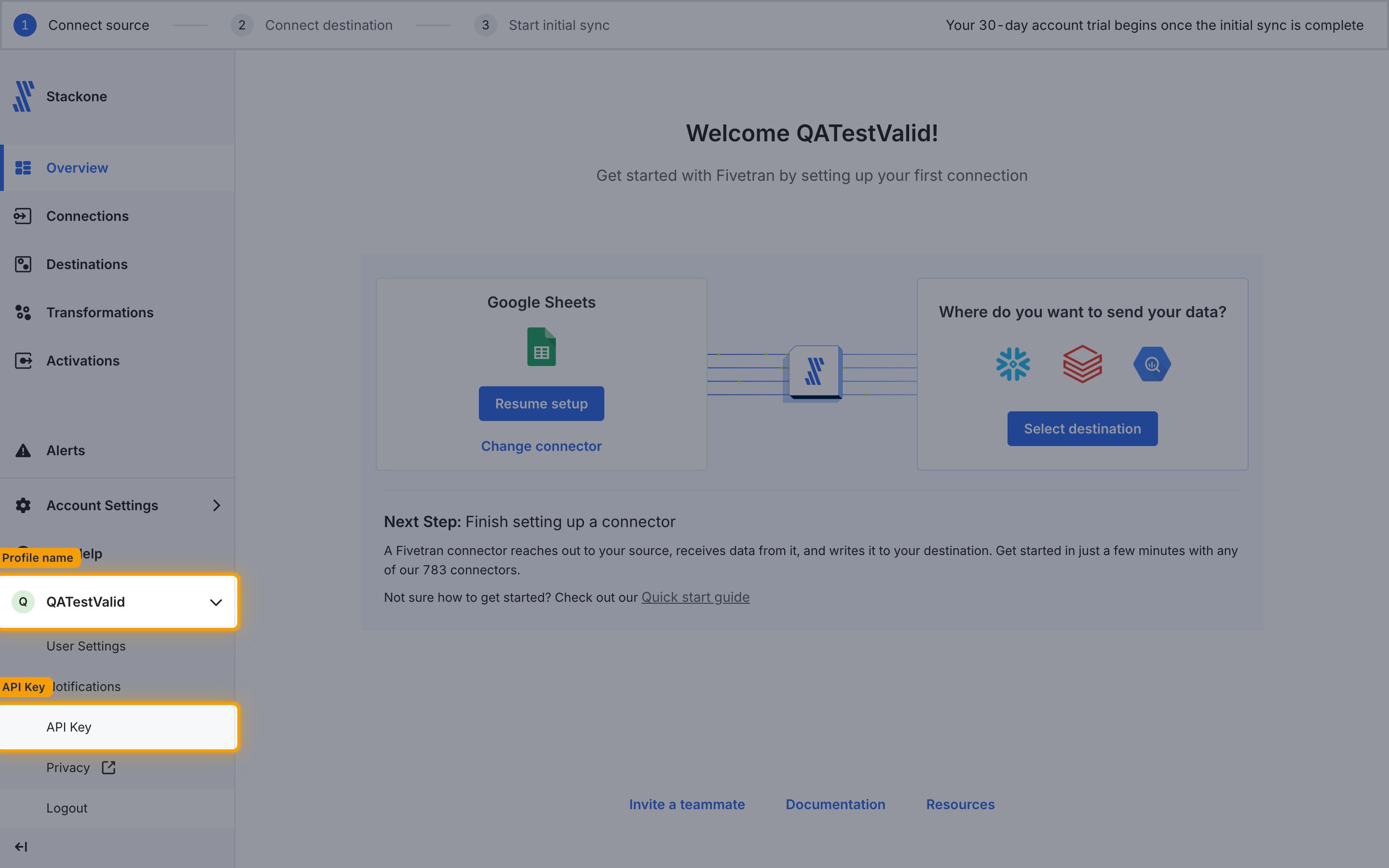Click the Google Sheets card title
The width and height of the screenshot is (1389, 868).
[x=541, y=302]
